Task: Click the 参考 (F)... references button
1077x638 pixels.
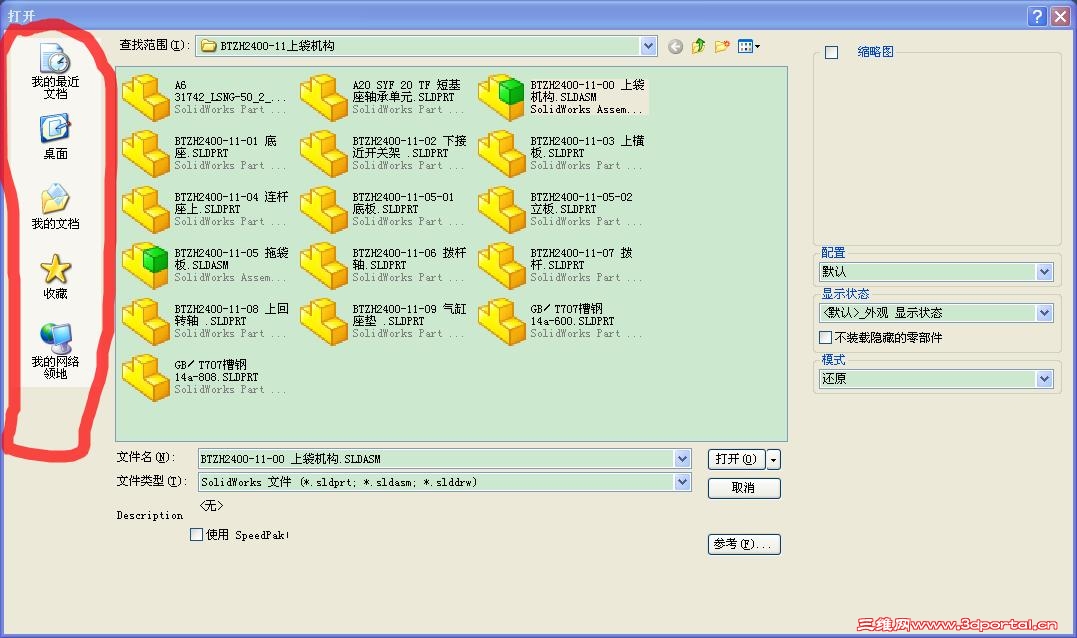Action: coord(744,544)
